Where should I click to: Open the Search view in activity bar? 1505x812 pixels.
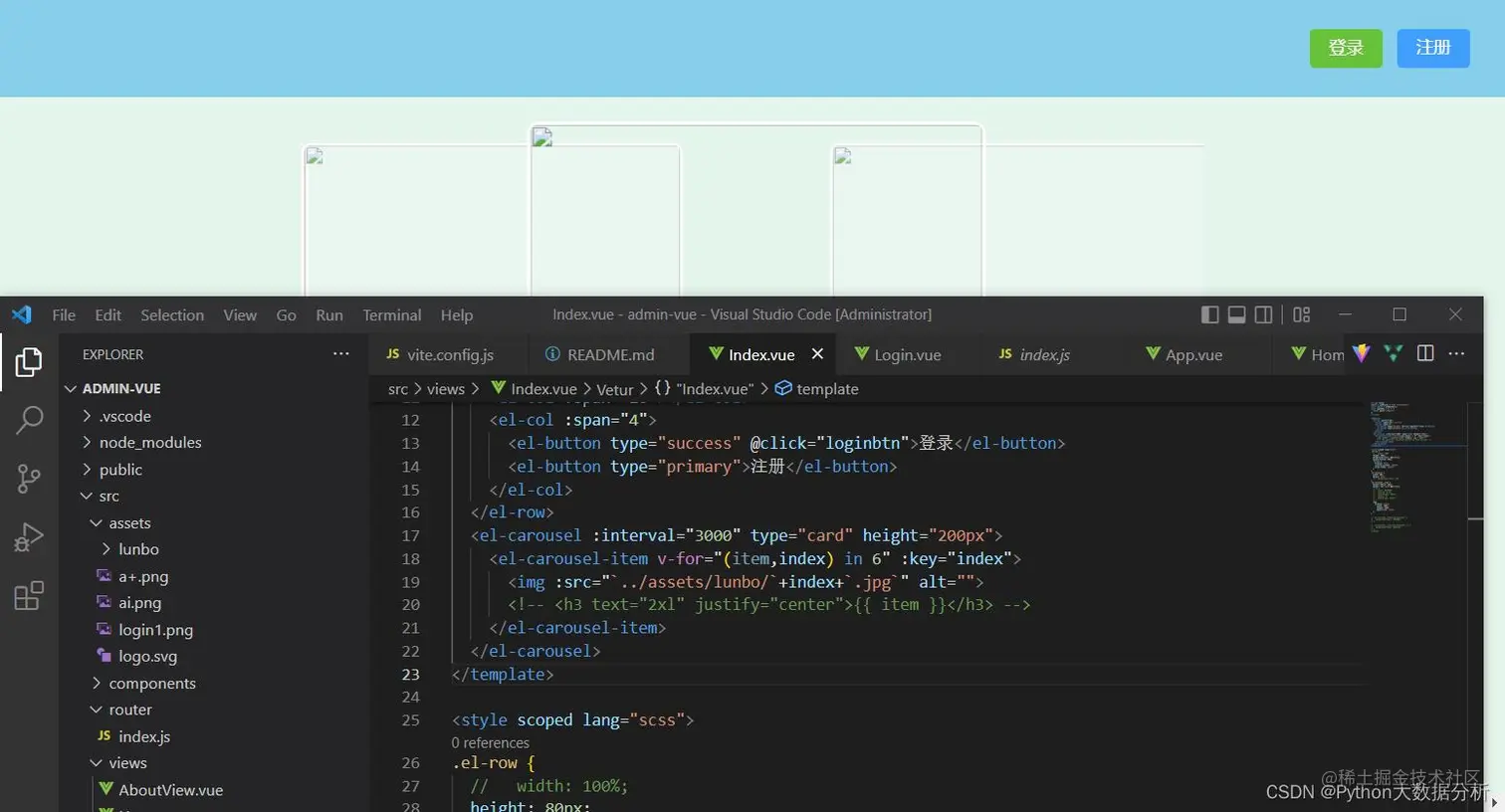pyautogui.click(x=29, y=420)
